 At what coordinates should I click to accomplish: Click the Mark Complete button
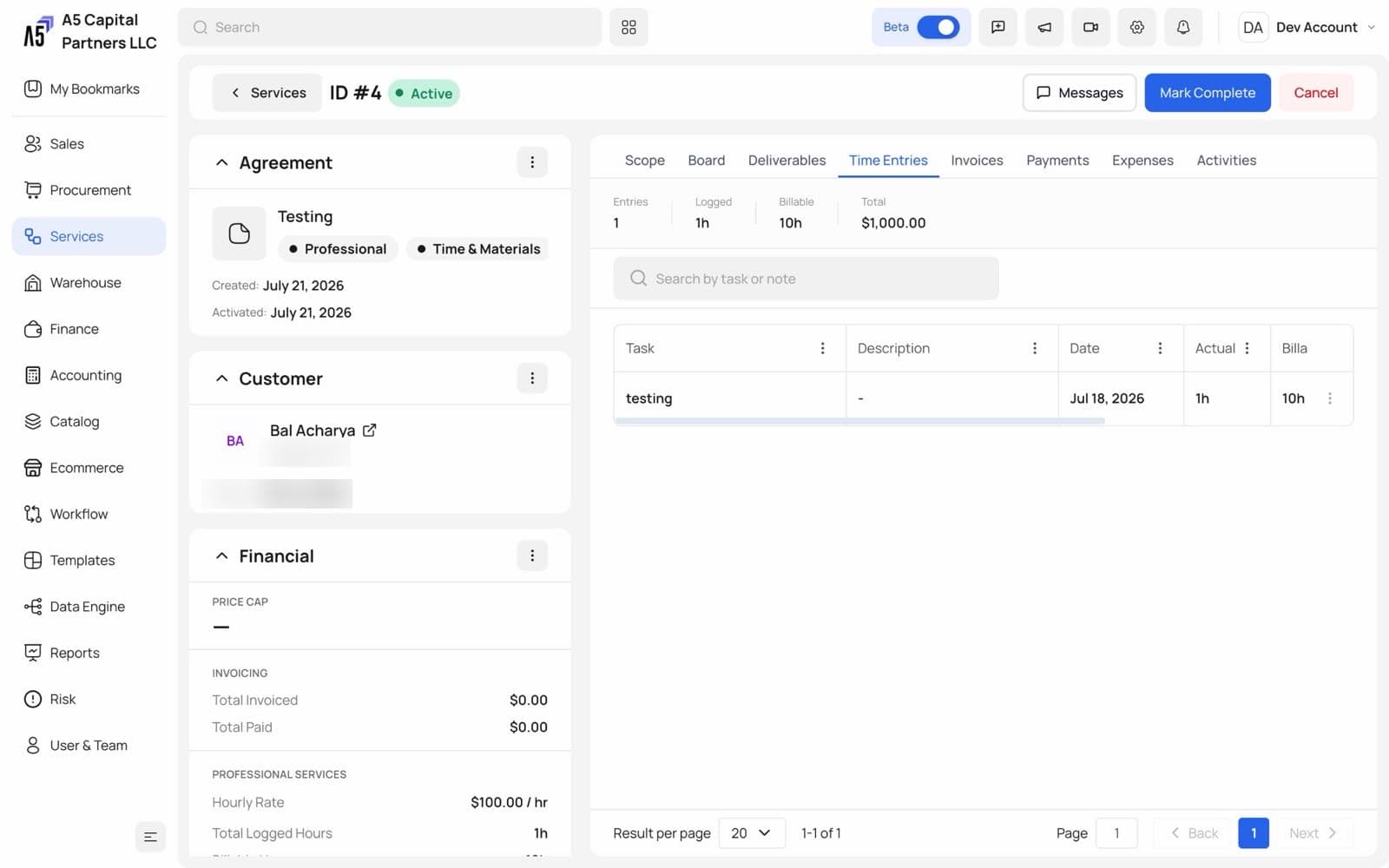pyautogui.click(x=1207, y=93)
